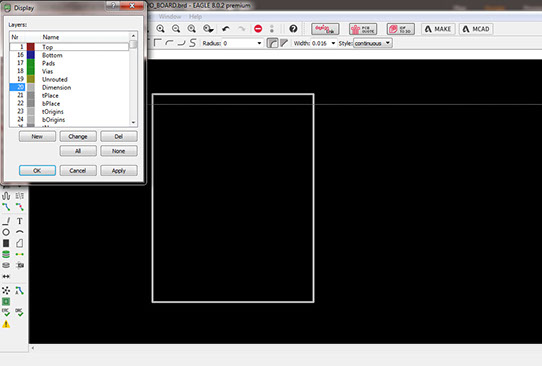Click Apply in the Display dialog
The width and height of the screenshot is (542, 366).
pyautogui.click(x=119, y=171)
